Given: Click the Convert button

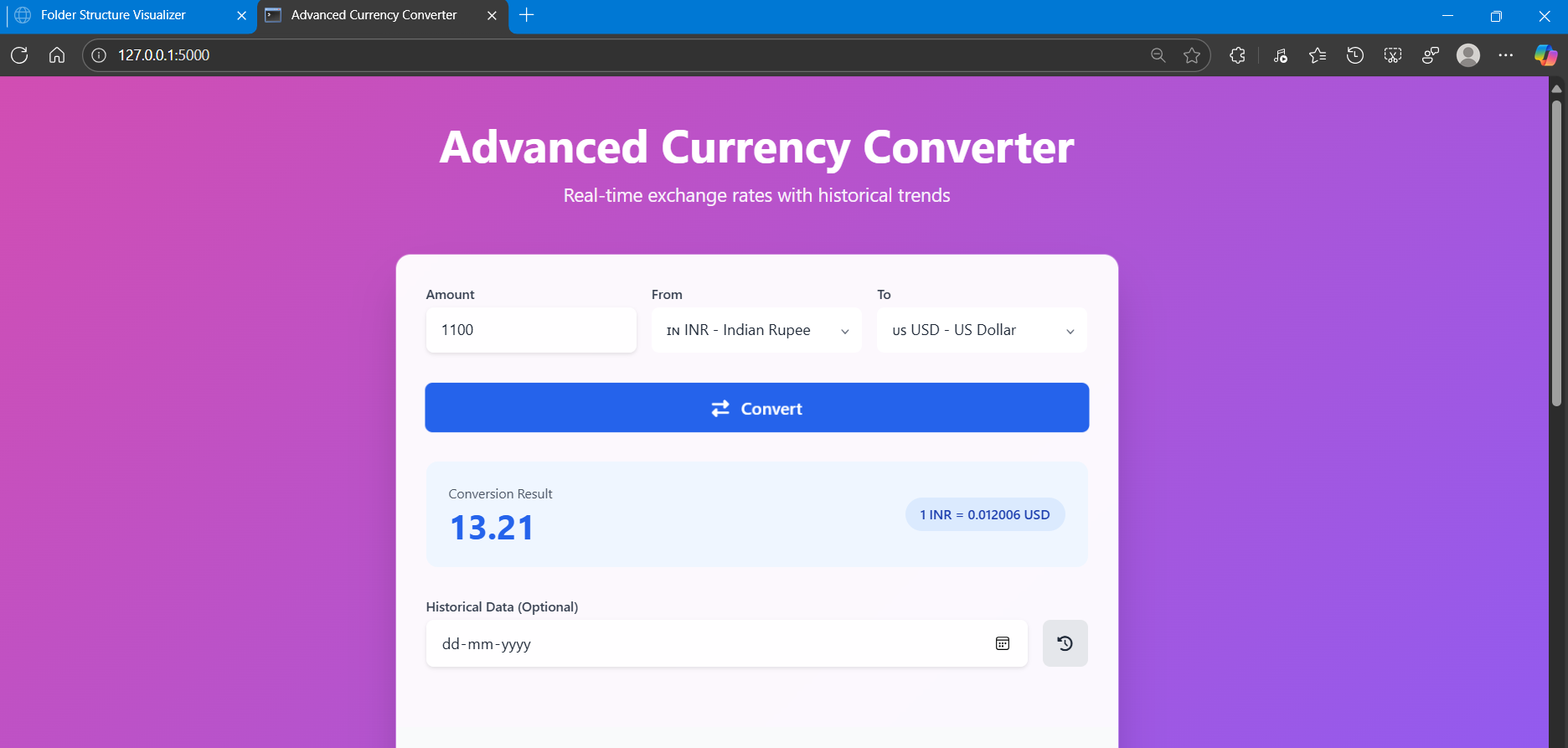Looking at the screenshot, I should pyautogui.click(x=757, y=408).
